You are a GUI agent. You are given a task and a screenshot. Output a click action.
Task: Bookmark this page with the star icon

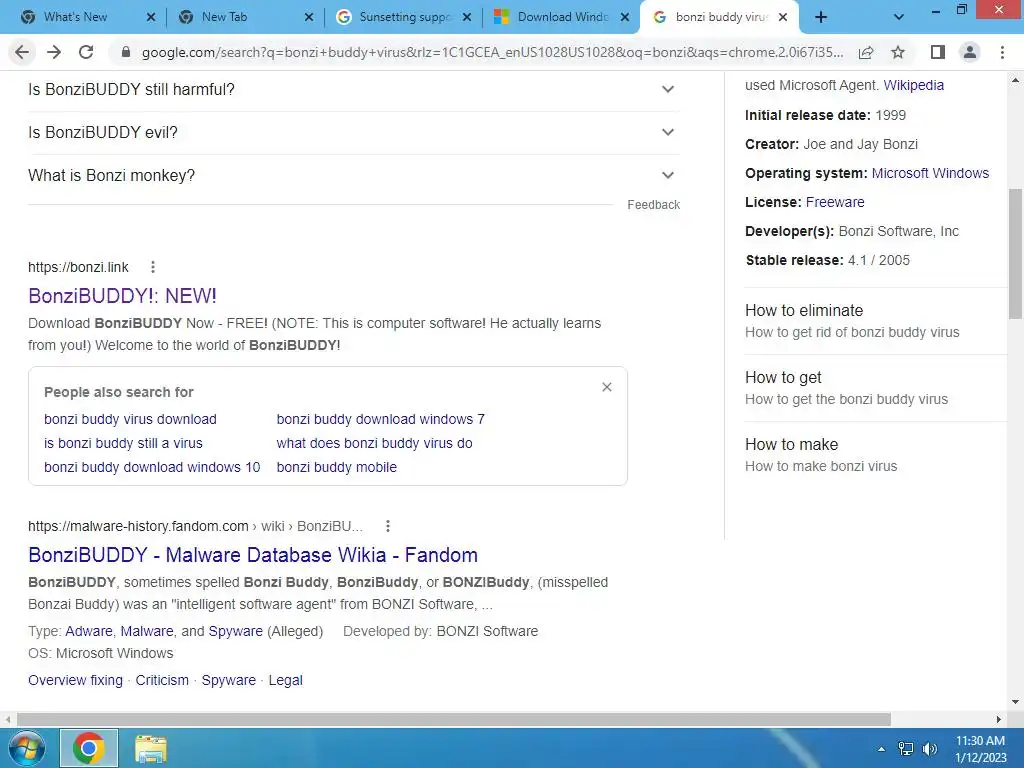click(898, 52)
